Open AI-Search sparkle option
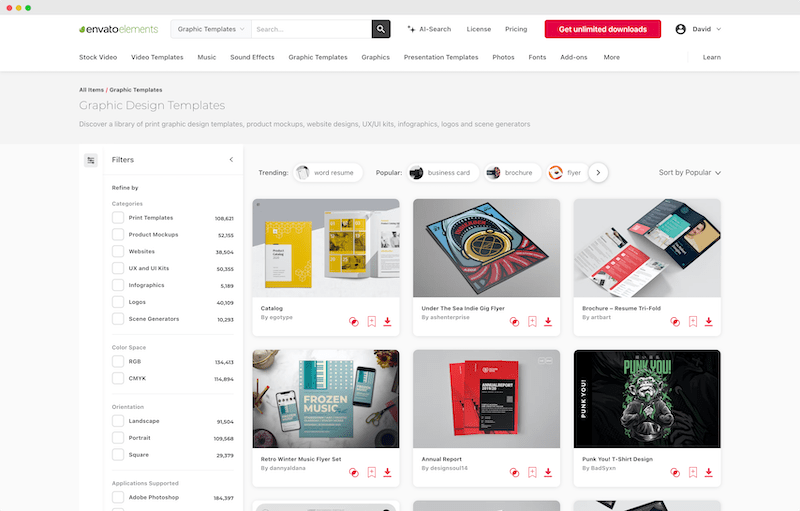The height and width of the screenshot is (511, 800). point(432,29)
